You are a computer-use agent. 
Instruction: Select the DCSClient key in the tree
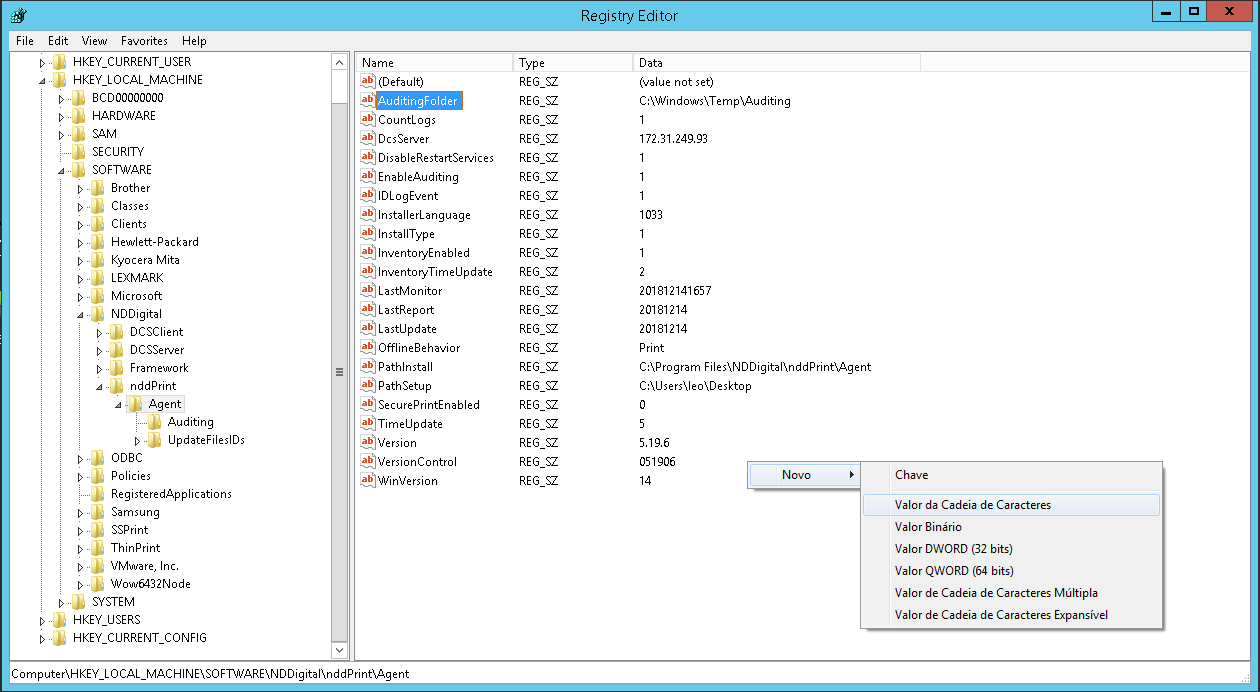(x=156, y=331)
